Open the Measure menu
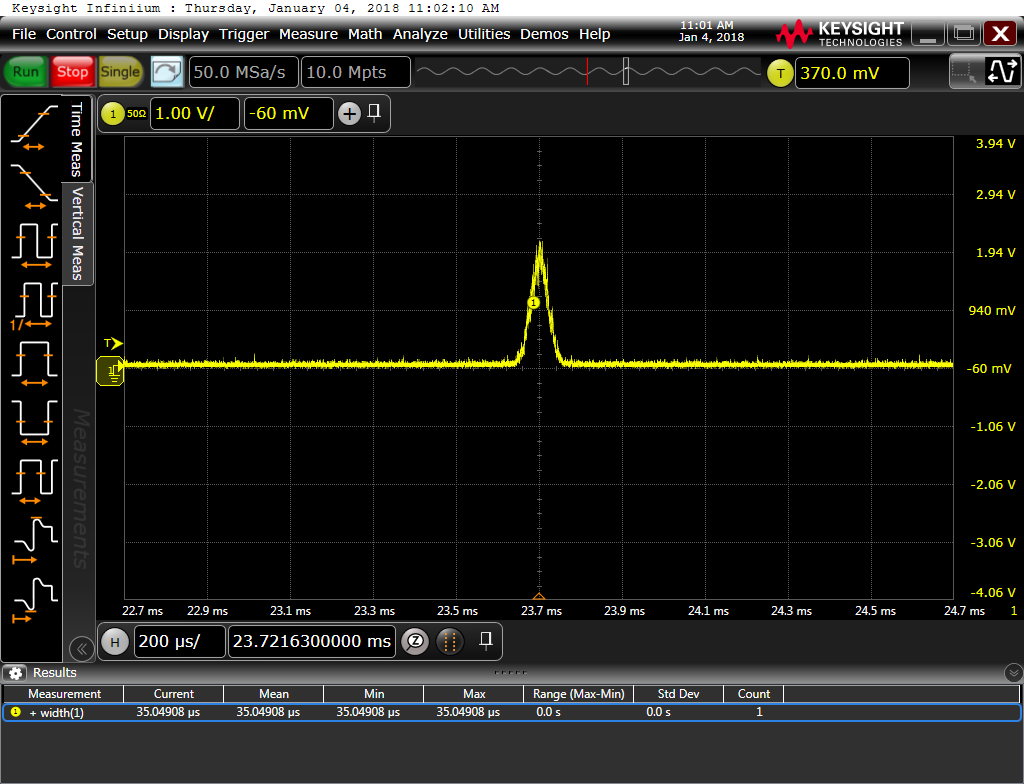The image size is (1024, 784). coord(308,34)
